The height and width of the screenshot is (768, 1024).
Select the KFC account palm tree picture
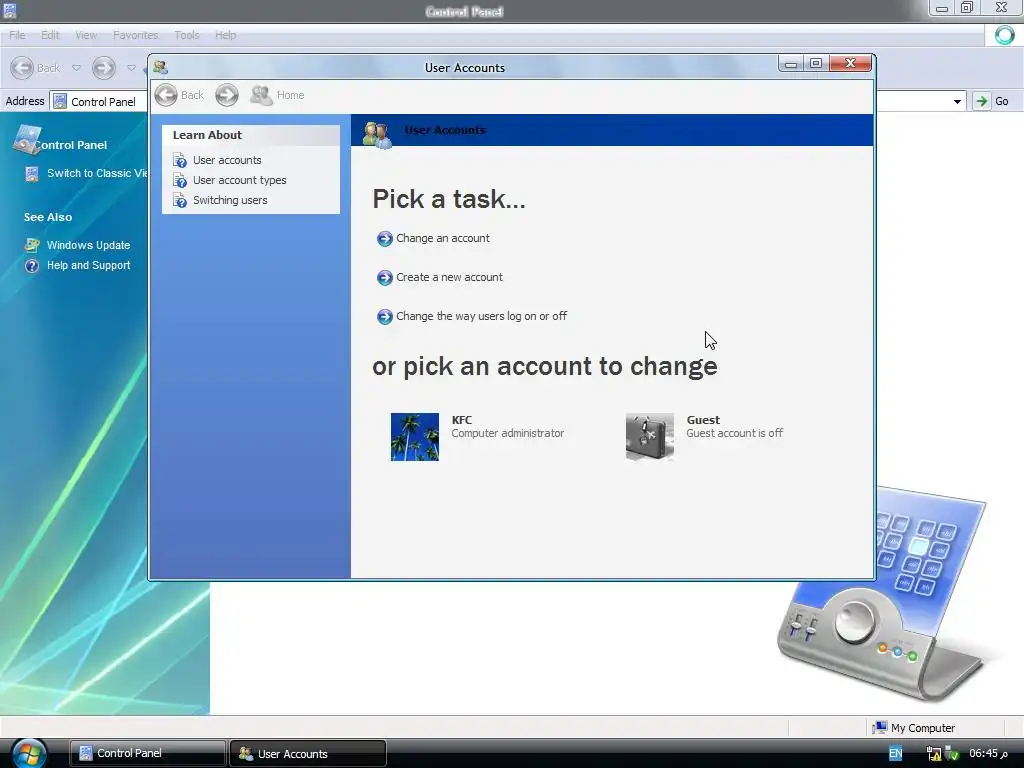415,437
